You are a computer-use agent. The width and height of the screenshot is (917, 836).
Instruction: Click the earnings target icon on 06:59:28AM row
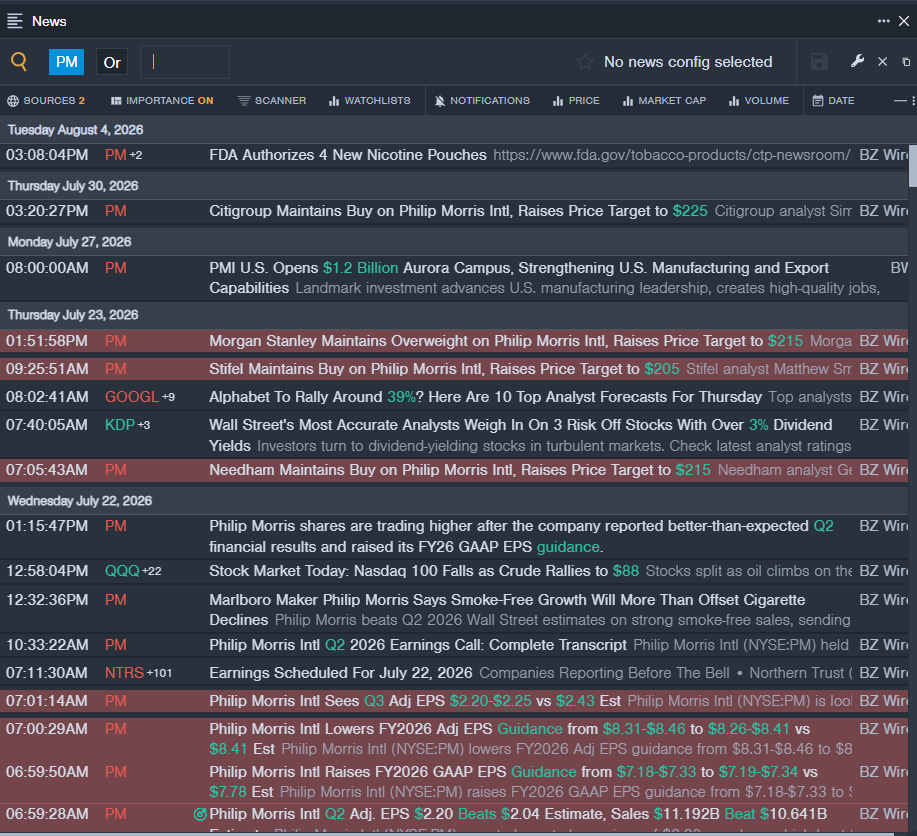[200, 814]
